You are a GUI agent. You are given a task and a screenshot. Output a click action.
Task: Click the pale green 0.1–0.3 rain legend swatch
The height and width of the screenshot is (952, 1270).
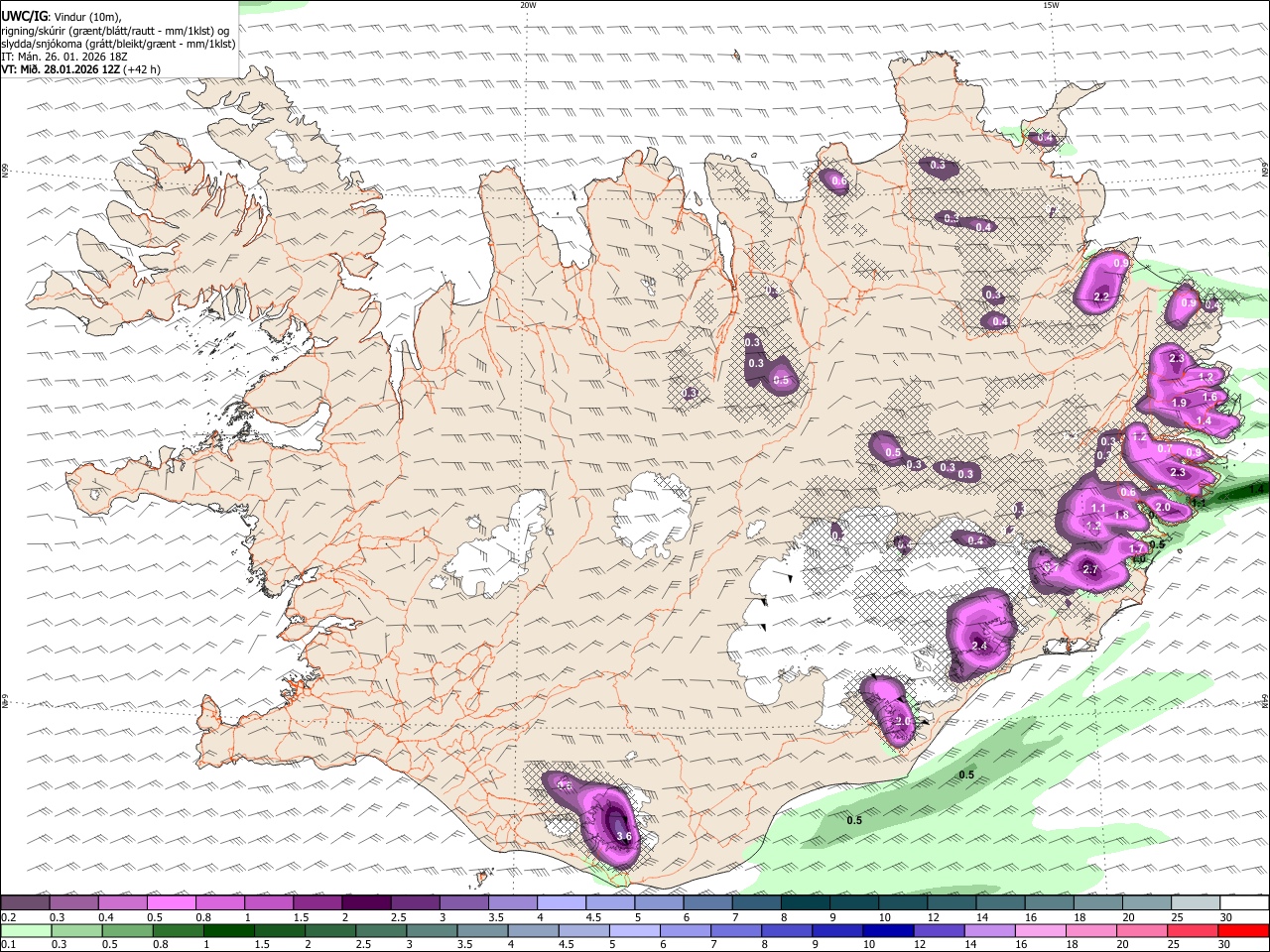27,930
